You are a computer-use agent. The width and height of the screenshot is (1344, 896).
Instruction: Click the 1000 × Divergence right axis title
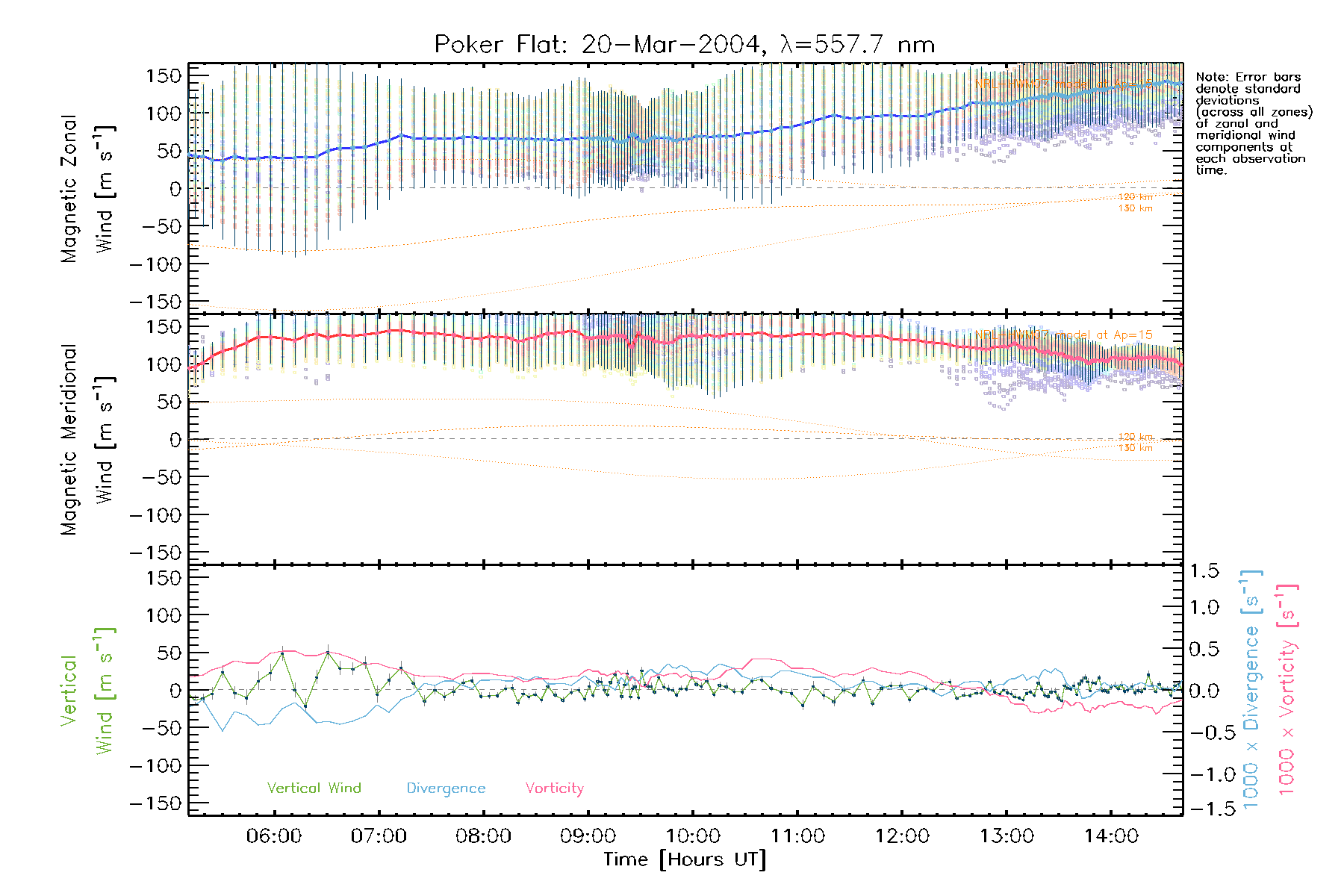1251,690
